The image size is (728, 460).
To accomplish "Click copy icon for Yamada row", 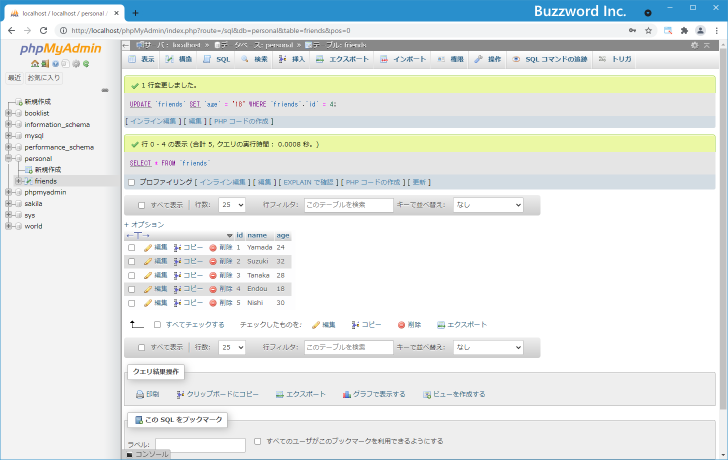I will (177, 247).
